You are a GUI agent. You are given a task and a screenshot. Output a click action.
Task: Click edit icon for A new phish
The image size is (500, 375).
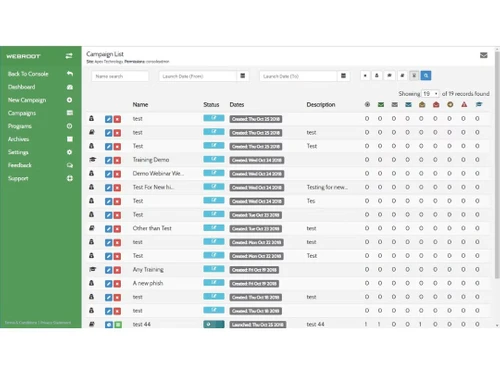click(x=109, y=284)
